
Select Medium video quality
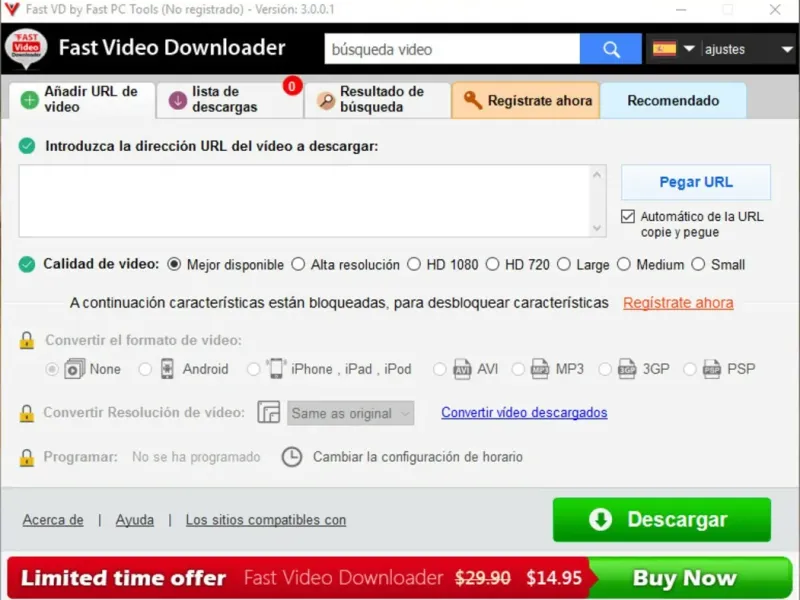[x=623, y=264]
